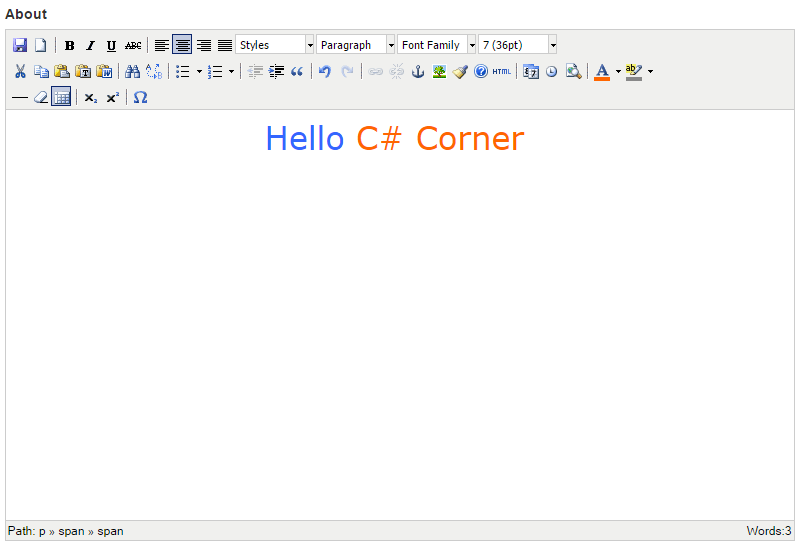Screen dimensions: 803x556
Task: Apply subscript formatting
Action: (91, 97)
